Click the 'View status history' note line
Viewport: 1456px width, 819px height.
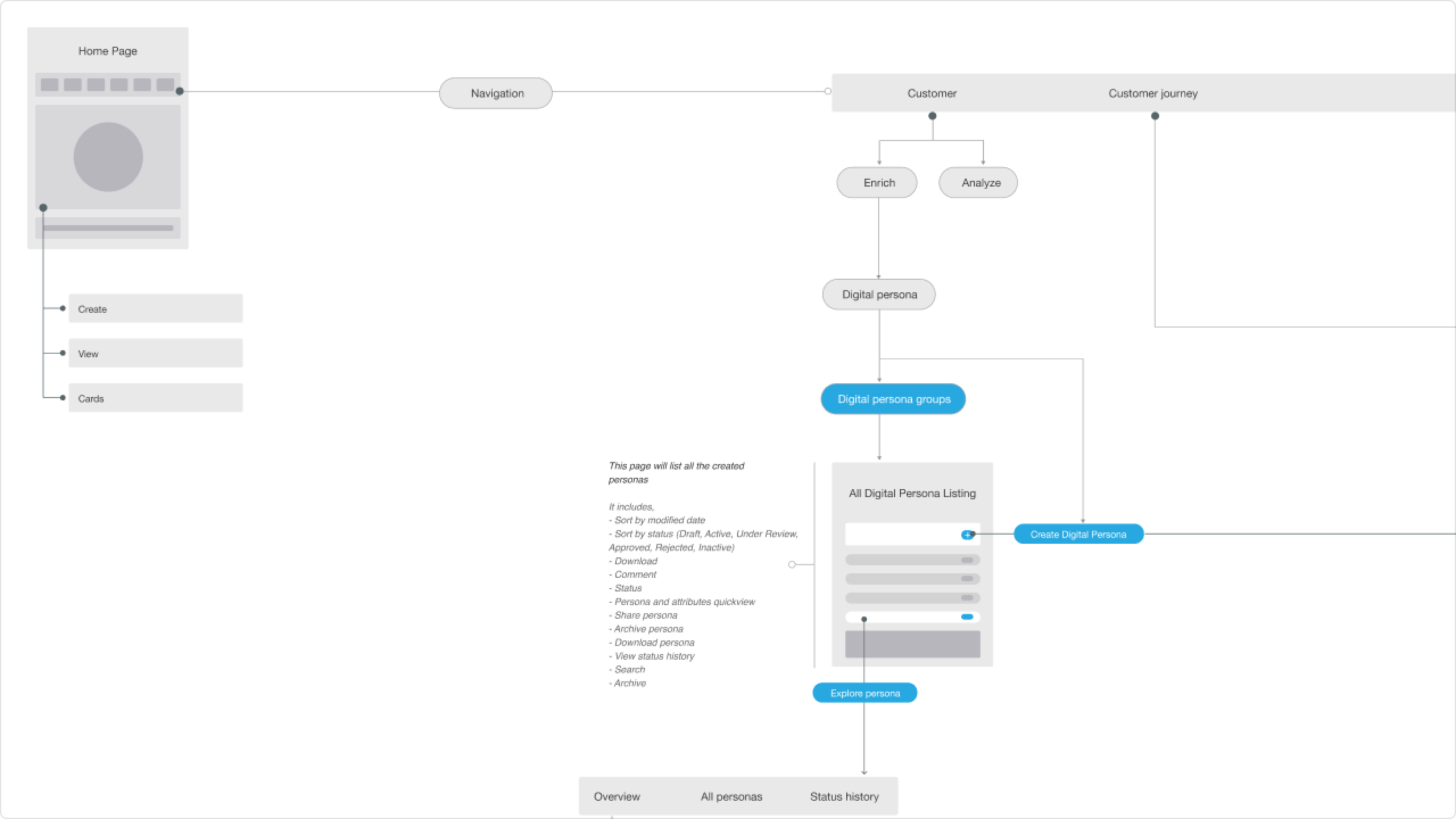pyautogui.click(x=652, y=656)
